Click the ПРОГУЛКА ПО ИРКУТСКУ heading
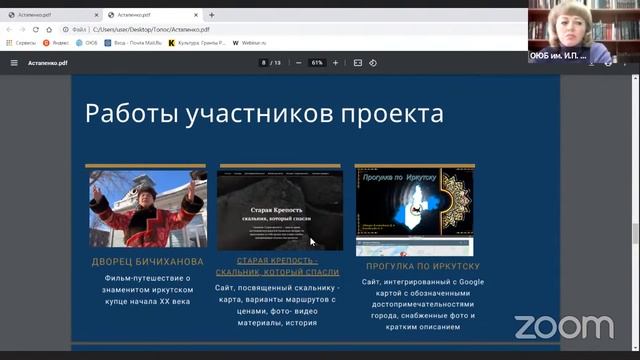This screenshot has width=640, height=360. (x=423, y=267)
